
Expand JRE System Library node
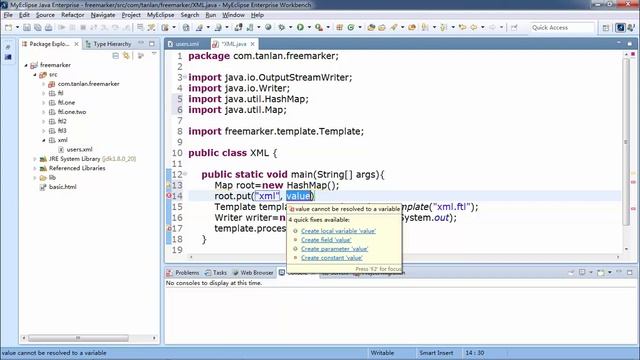(x=35, y=159)
